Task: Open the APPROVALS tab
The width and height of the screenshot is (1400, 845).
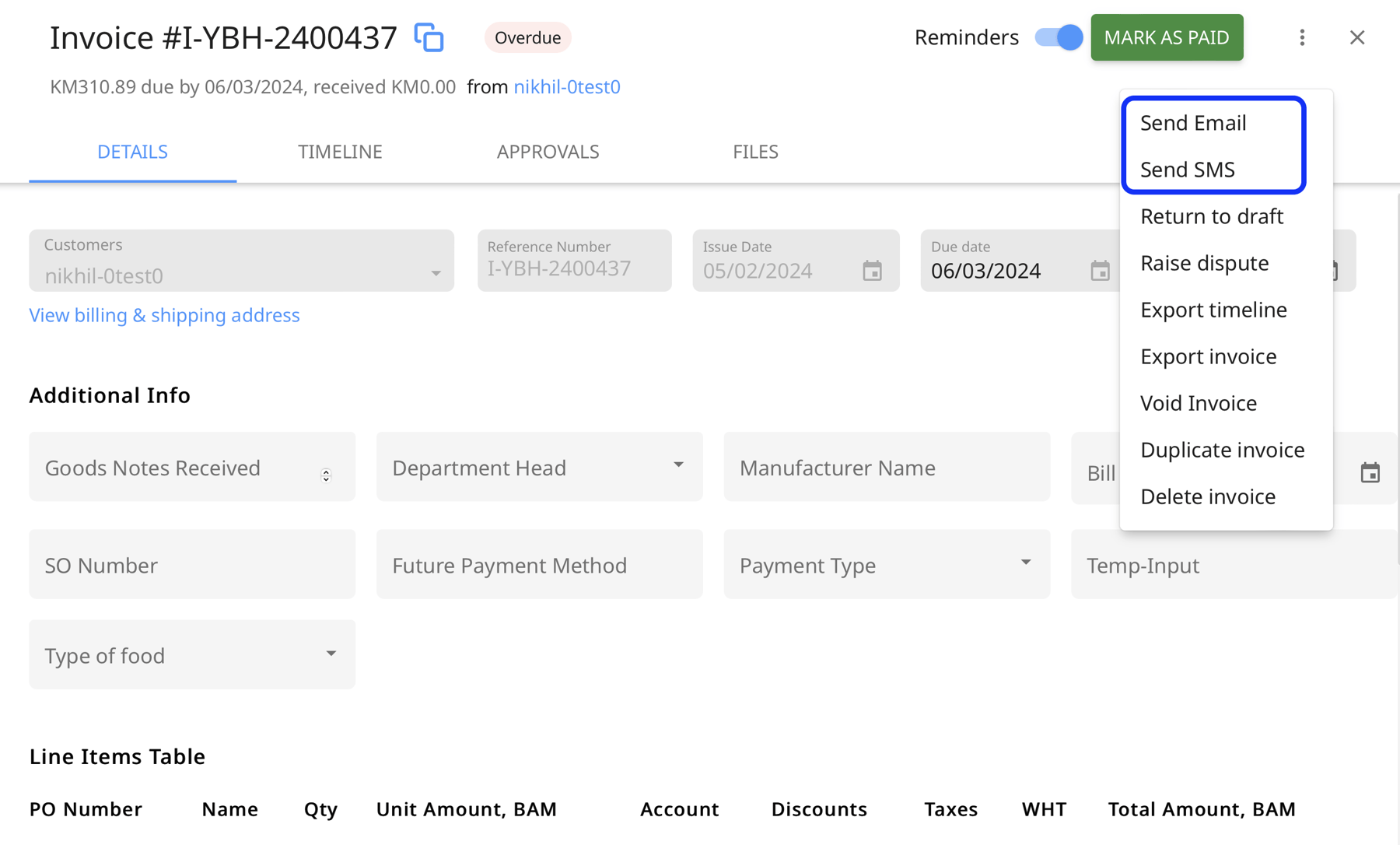Action: click(548, 152)
